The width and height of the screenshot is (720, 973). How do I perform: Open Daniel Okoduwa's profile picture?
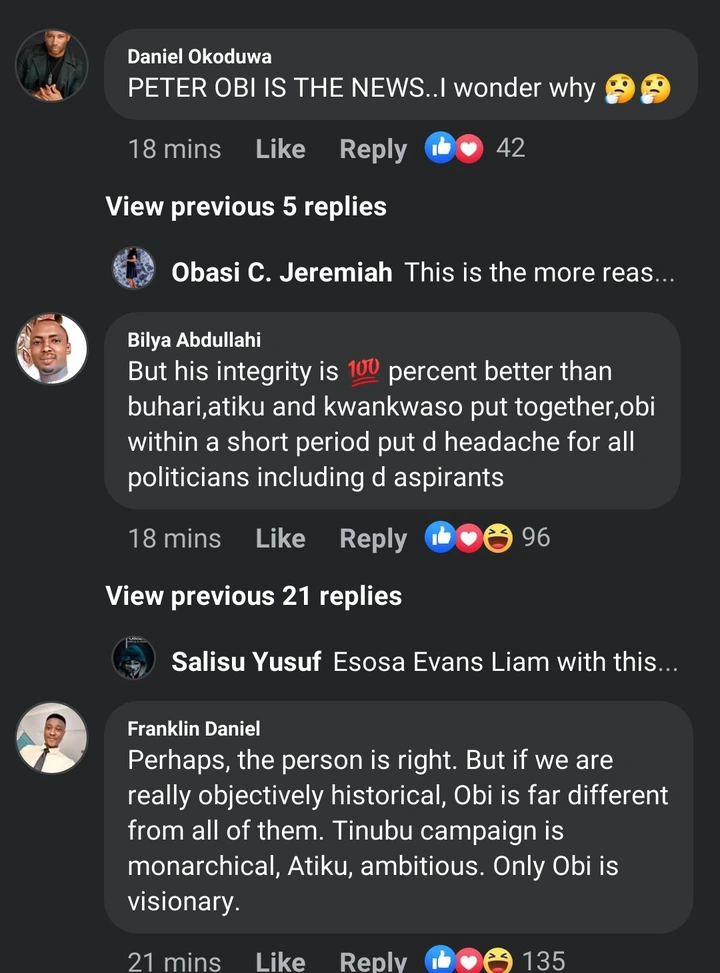pyautogui.click(x=52, y=66)
